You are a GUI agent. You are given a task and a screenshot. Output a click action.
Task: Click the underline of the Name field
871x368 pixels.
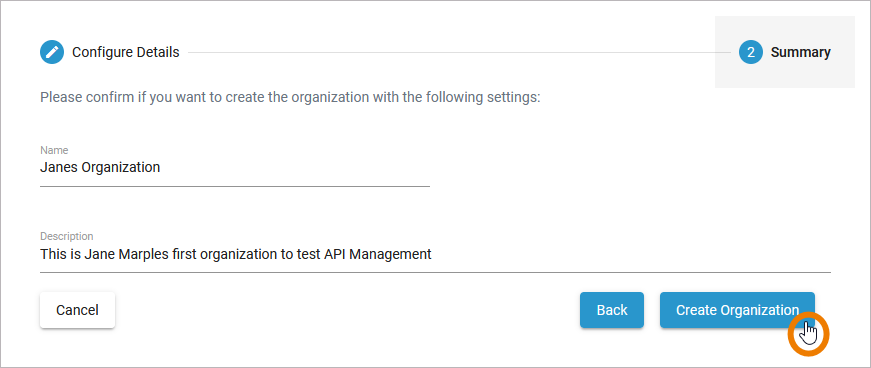(235, 186)
